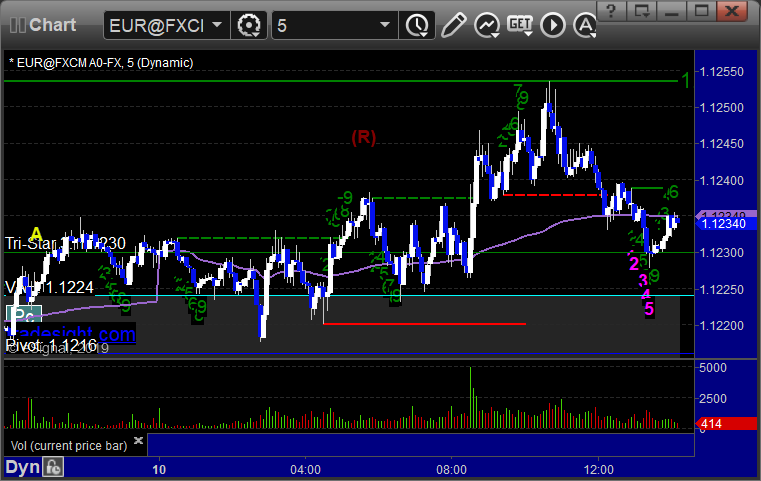Click the Dyn time scale label

22,467
